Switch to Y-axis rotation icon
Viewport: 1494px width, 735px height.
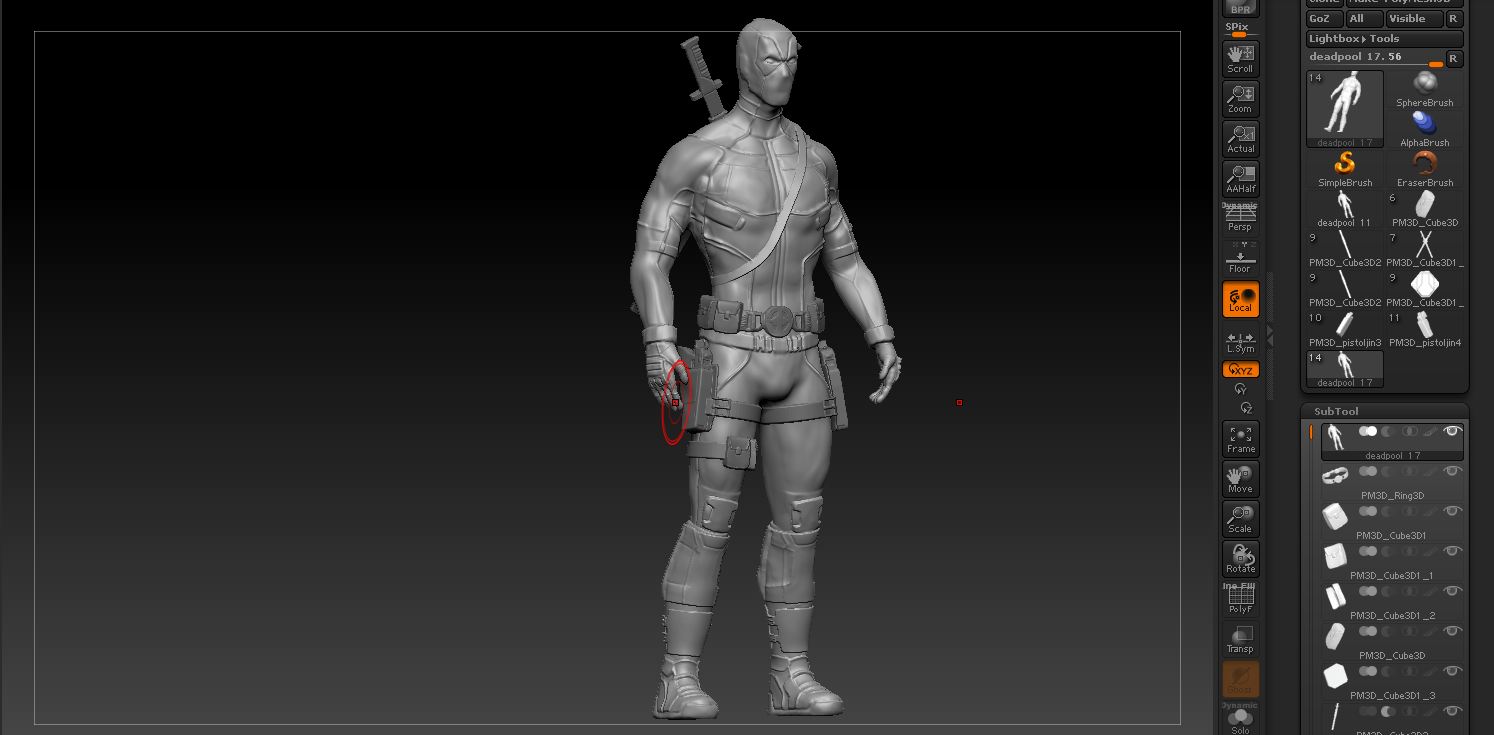coord(1241,389)
